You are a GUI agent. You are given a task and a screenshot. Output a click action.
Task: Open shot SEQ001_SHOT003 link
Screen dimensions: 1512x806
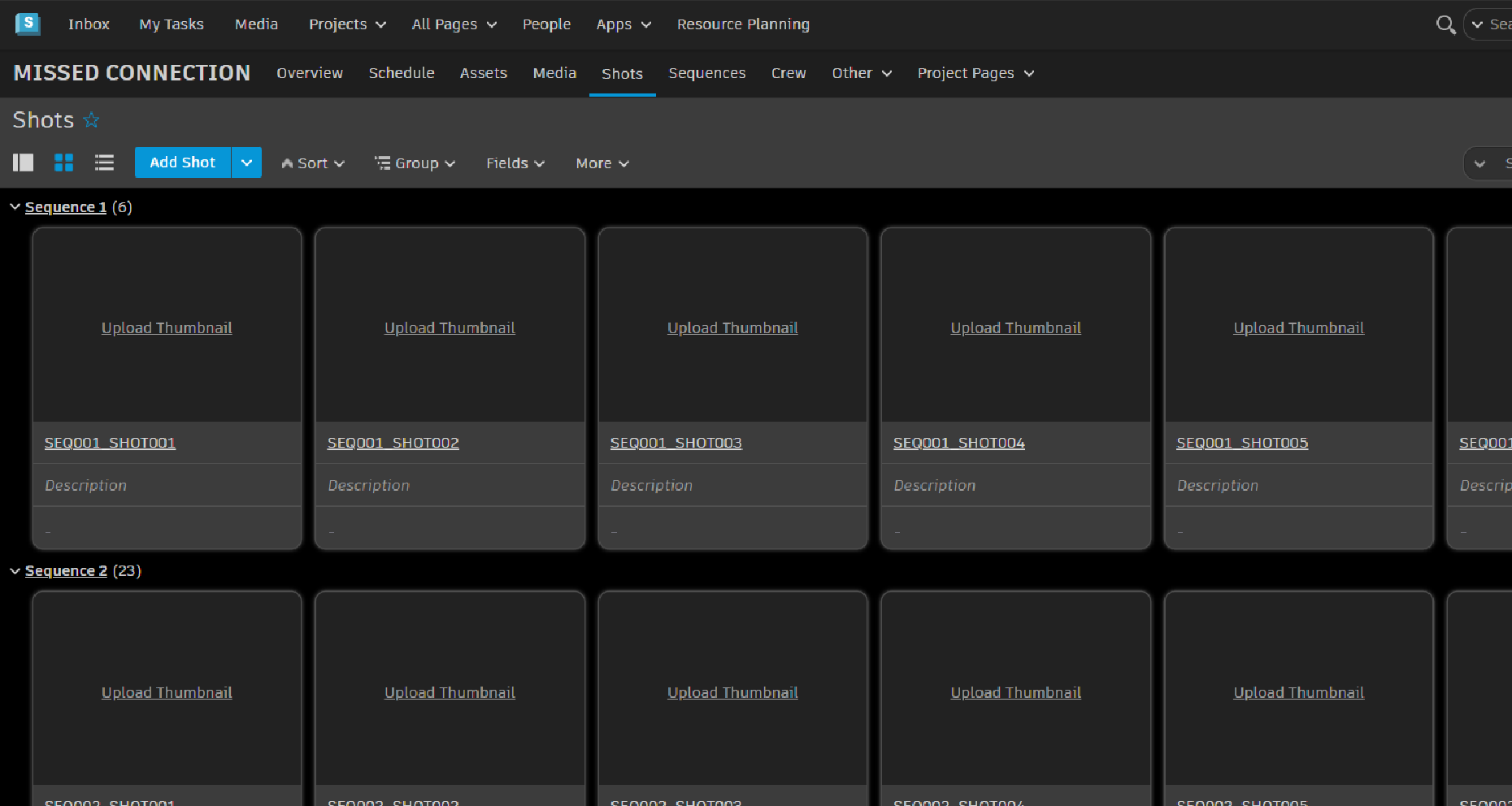click(x=676, y=443)
